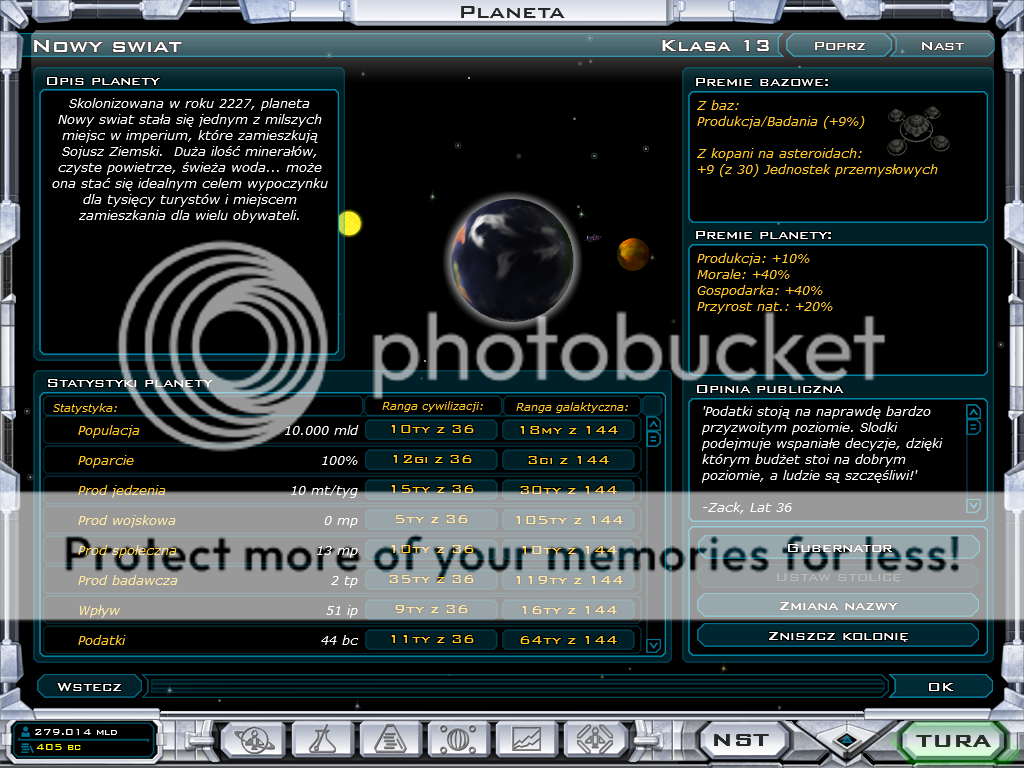Confirm with the OK button
The width and height of the screenshot is (1024, 768).
coord(941,687)
